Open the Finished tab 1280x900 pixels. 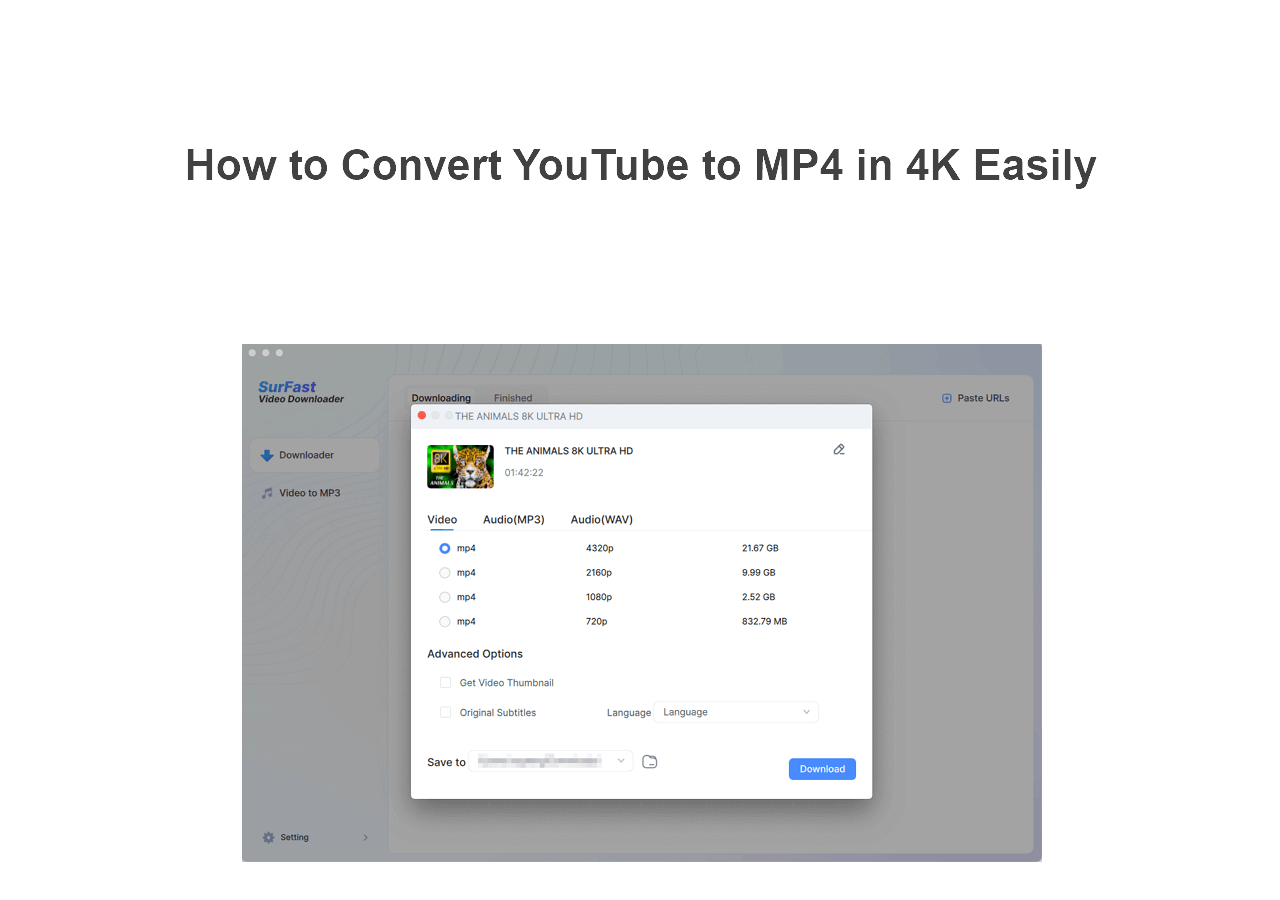click(513, 398)
